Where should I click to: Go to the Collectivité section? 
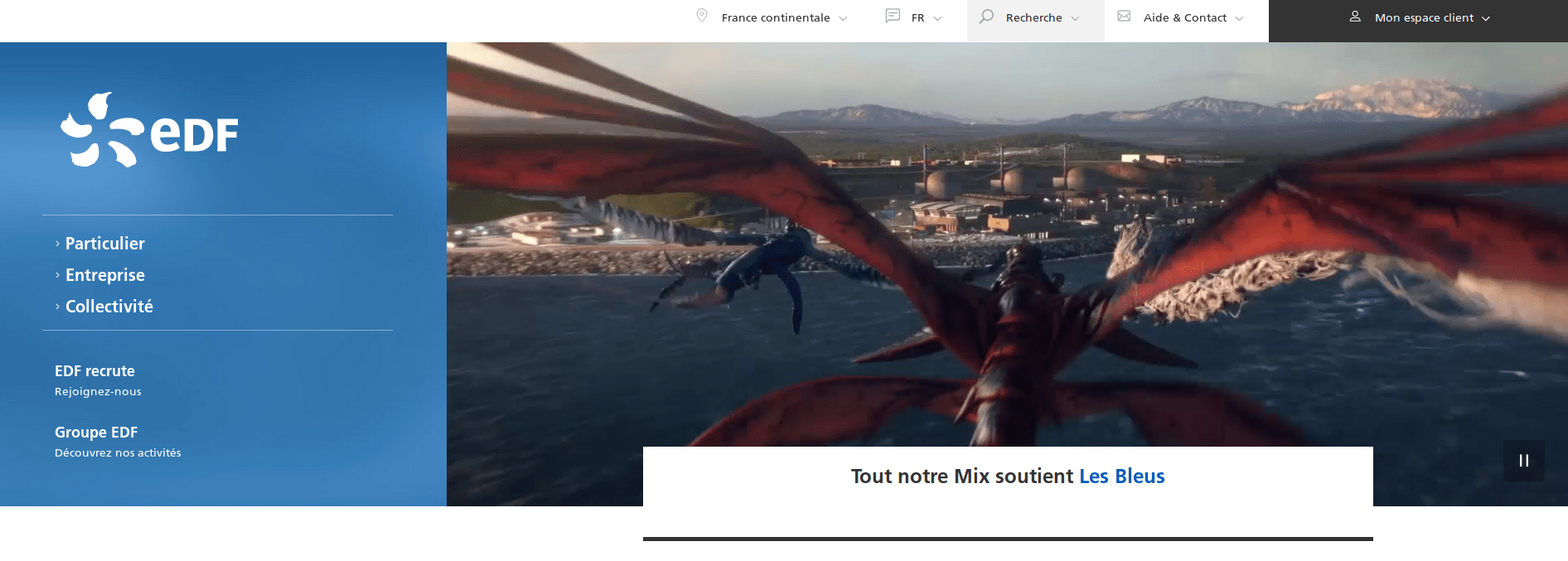pos(109,307)
